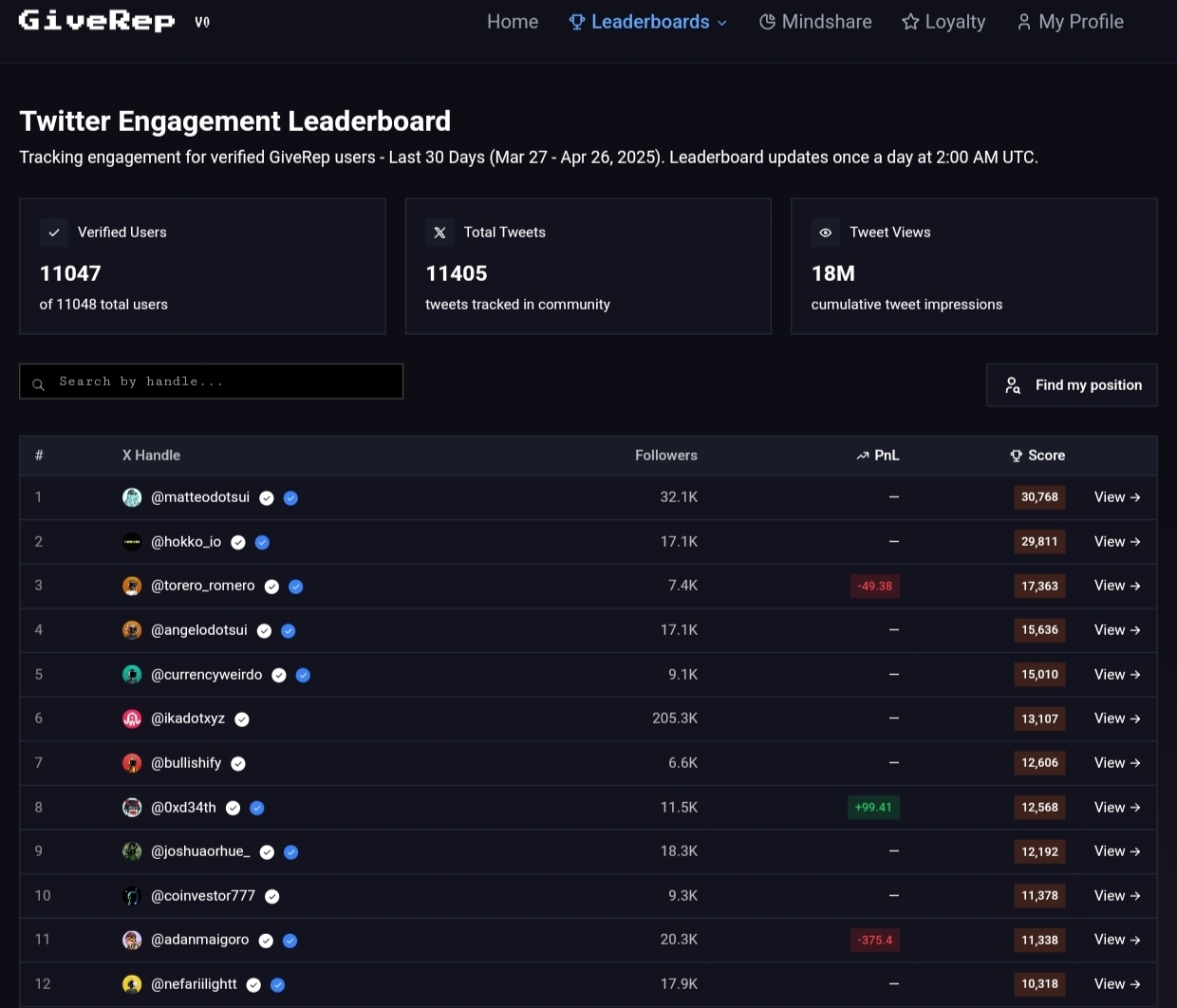The image size is (1177, 1008).
Task: Click the 11047 verified users count
Action: point(70,273)
